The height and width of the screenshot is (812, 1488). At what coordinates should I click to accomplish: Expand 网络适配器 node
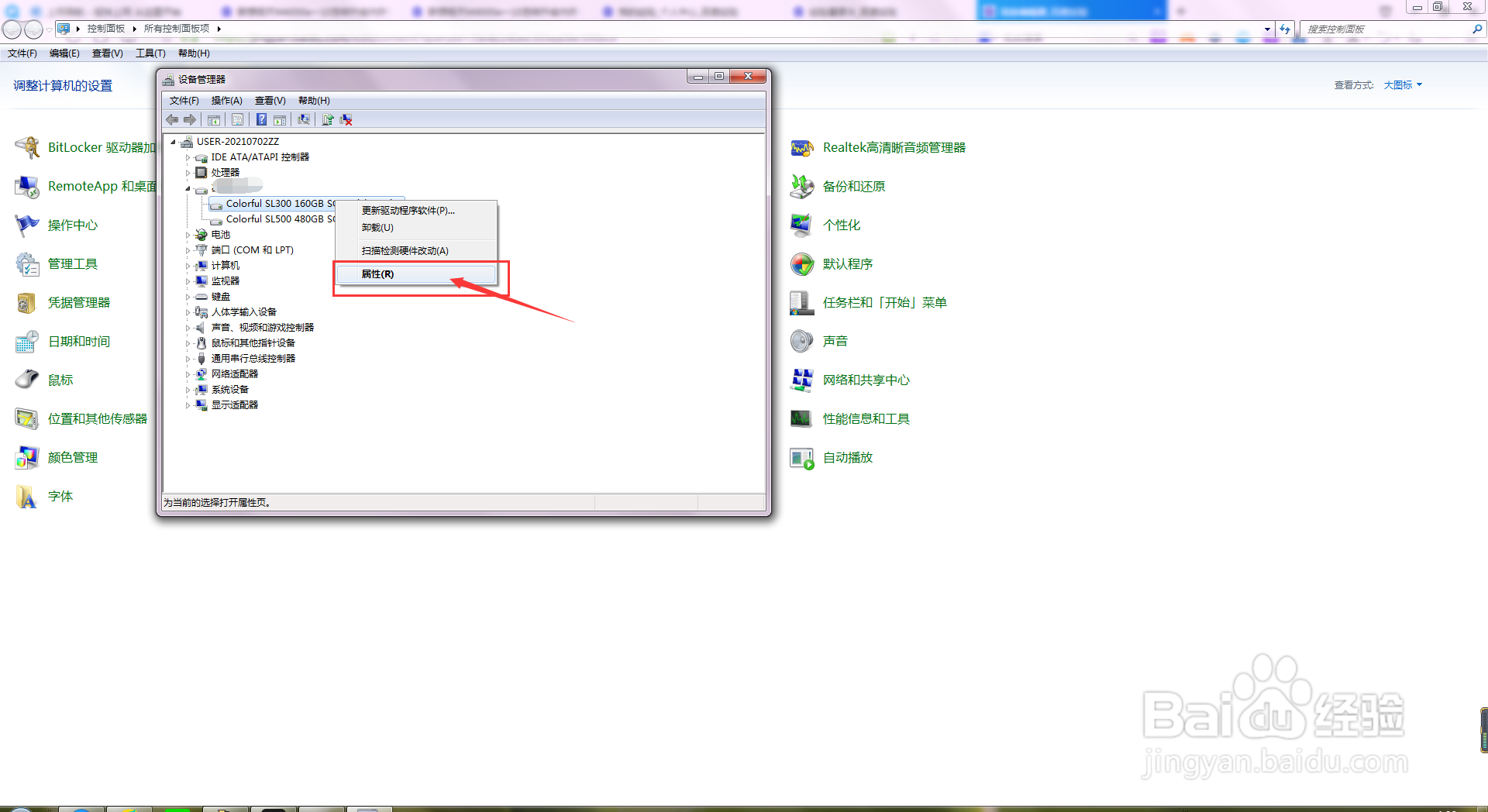pos(188,374)
